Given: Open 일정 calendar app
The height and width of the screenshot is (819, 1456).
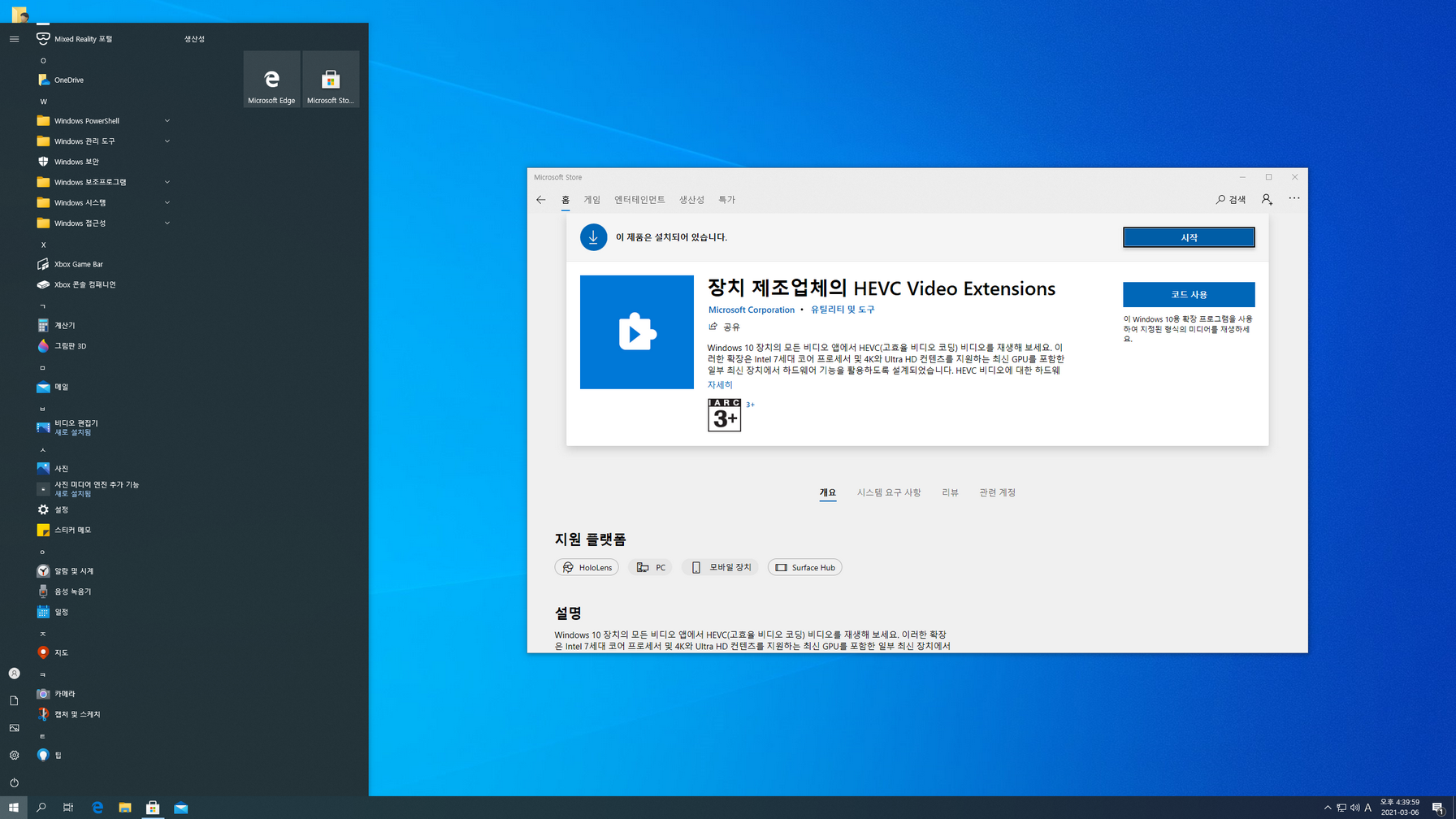Looking at the screenshot, I should click(x=104, y=612).
